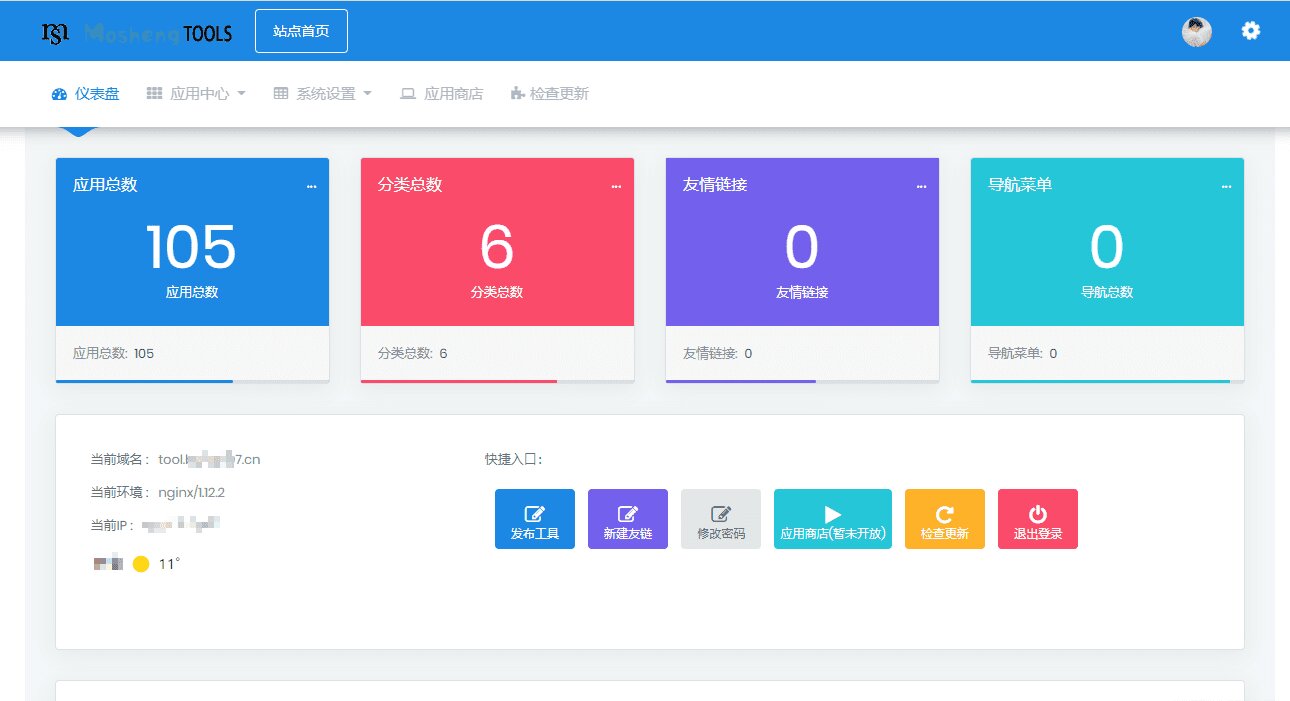Click the MoshengTOOLS logo
The width and height of the screenshot is (1290, 701).
click(x=137, y=33)
